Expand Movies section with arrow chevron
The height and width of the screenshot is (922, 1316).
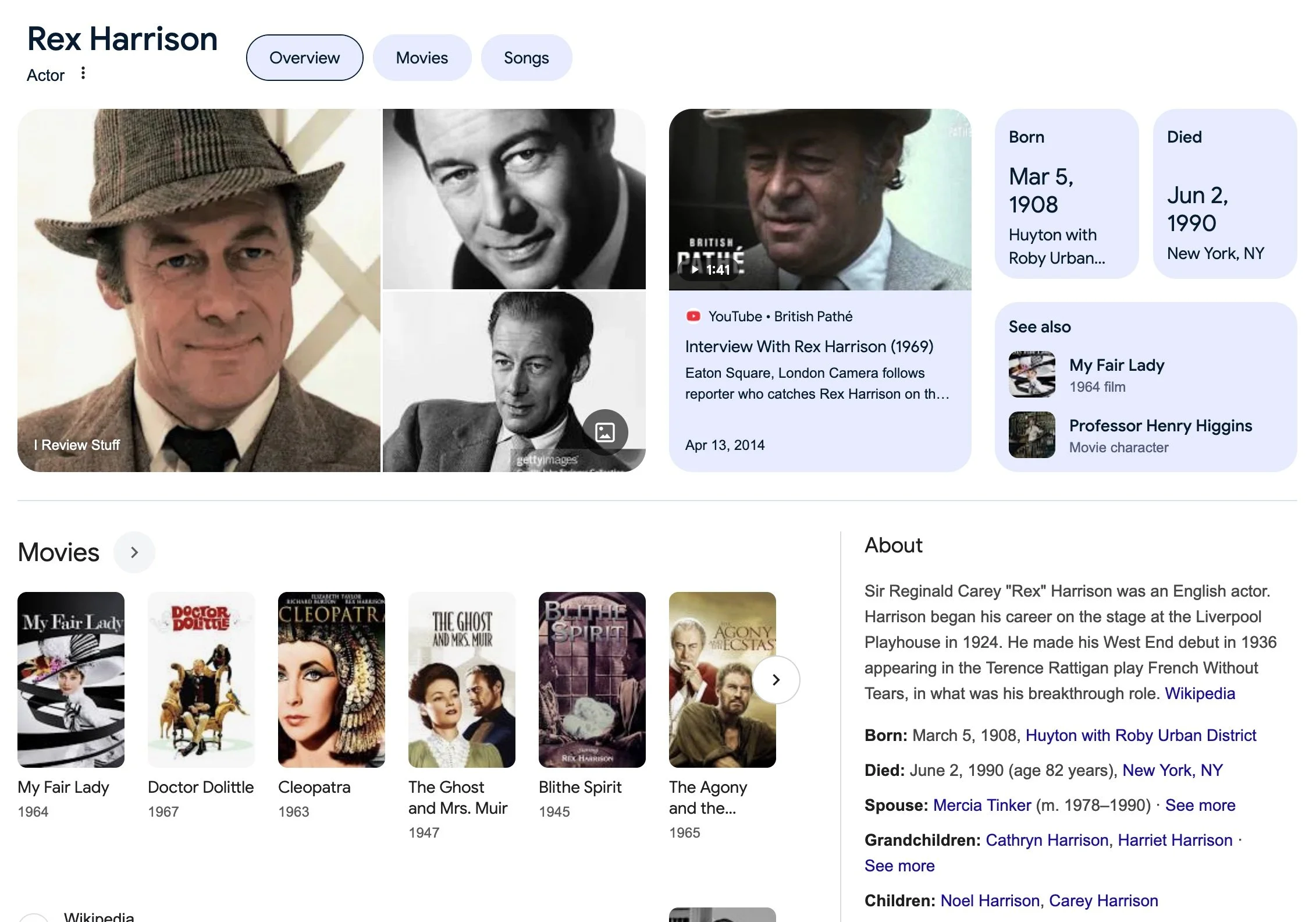(x=134, y=552)
